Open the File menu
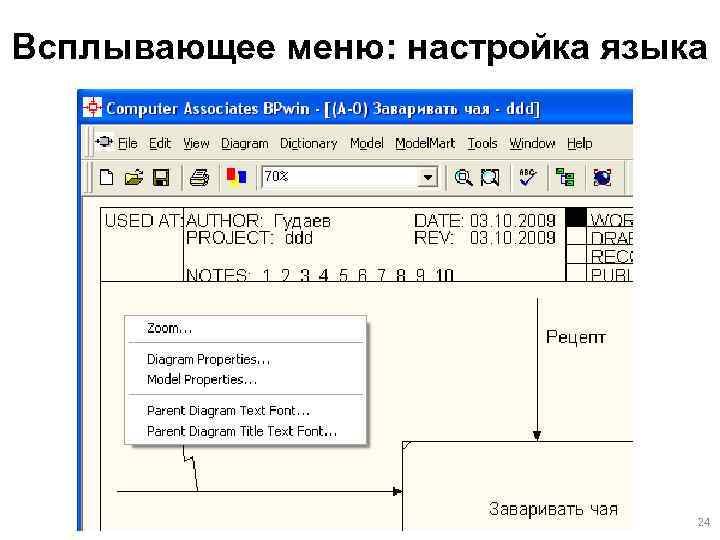 [128, 143]
